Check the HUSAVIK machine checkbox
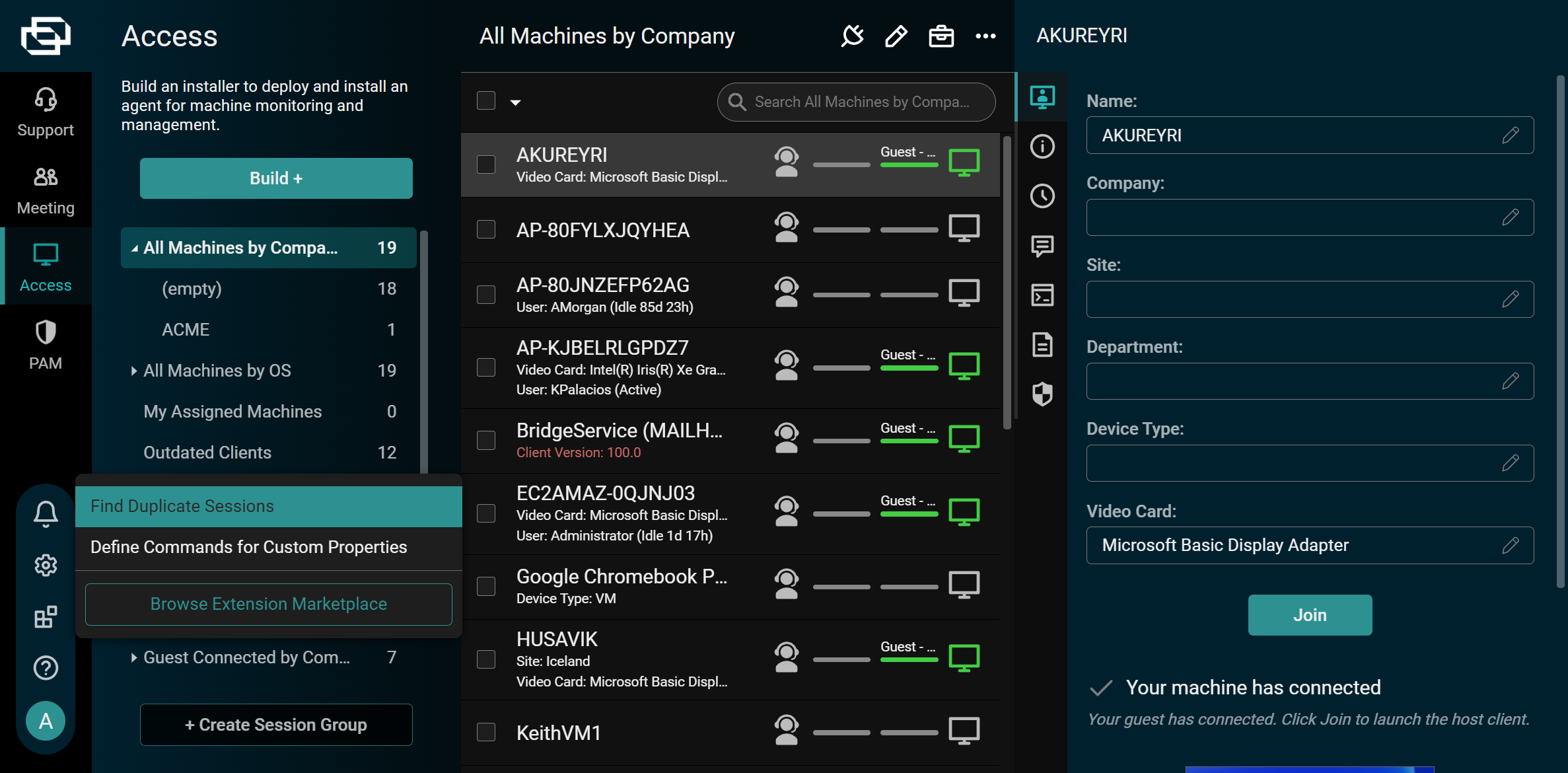Viewport: 1568px width, 773px height. click(x=486, y=659)
